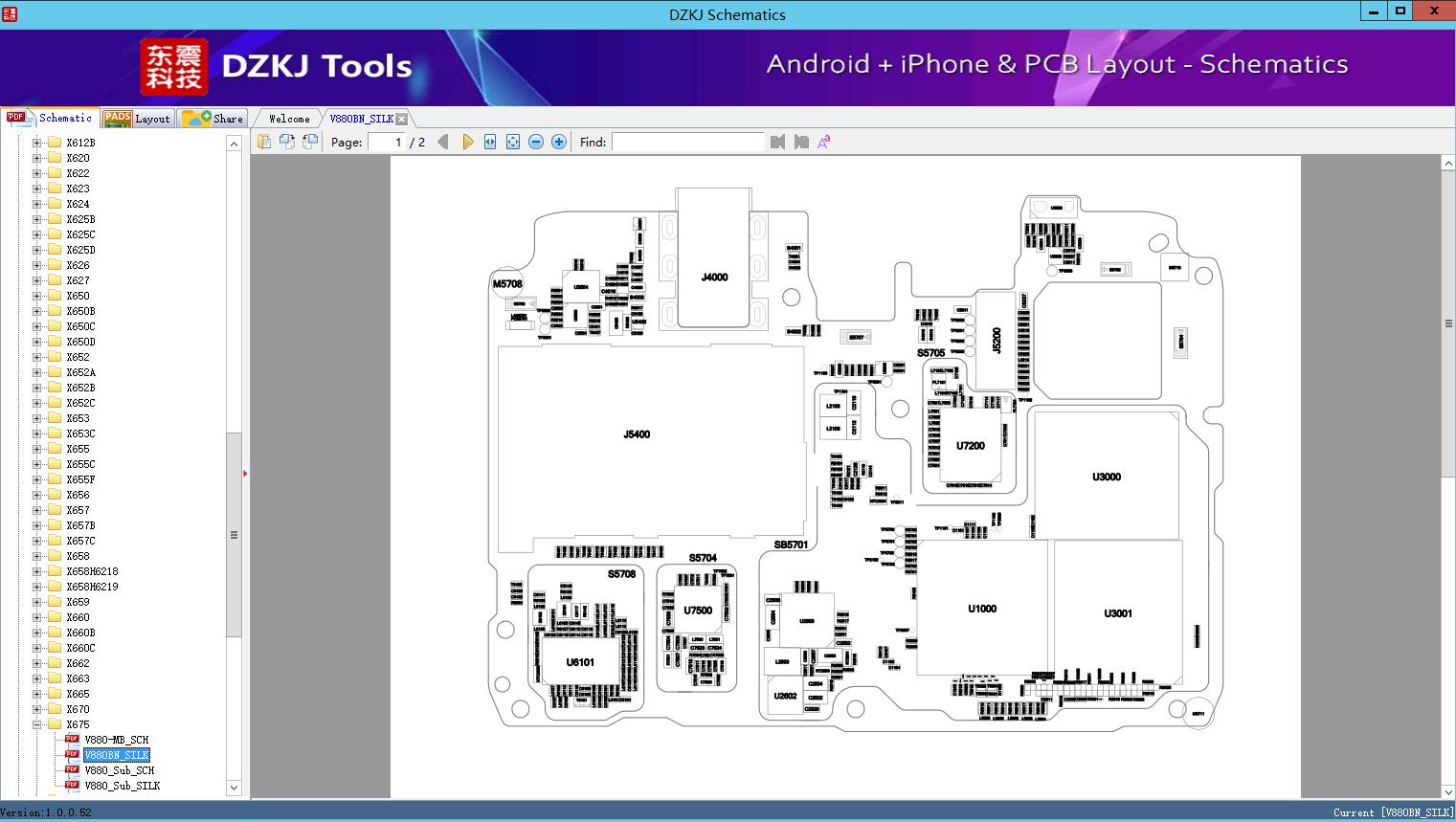This screenshot has height=822, width=1456.
Task: Click the document view scroll up arrow
Action: click(1448, 164)
